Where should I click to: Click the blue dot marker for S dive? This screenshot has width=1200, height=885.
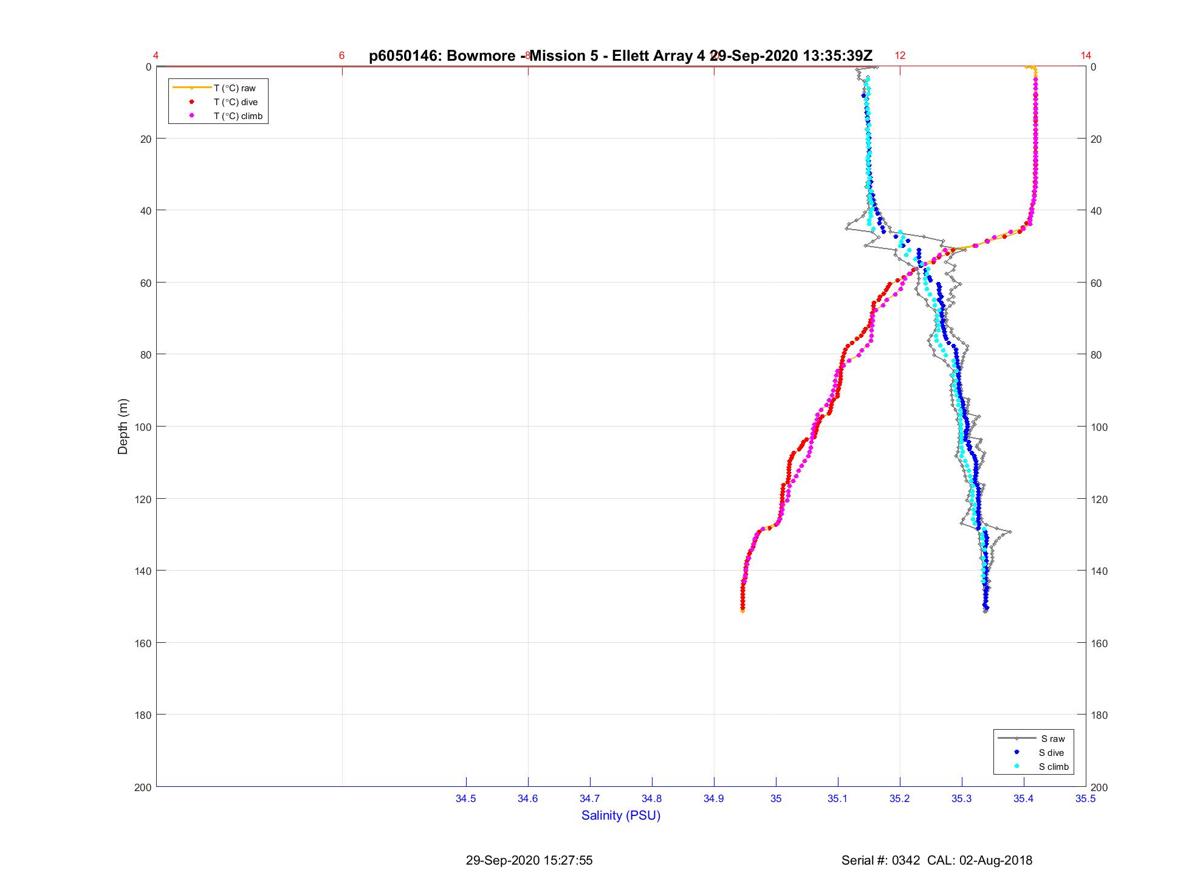(1017, 752)
